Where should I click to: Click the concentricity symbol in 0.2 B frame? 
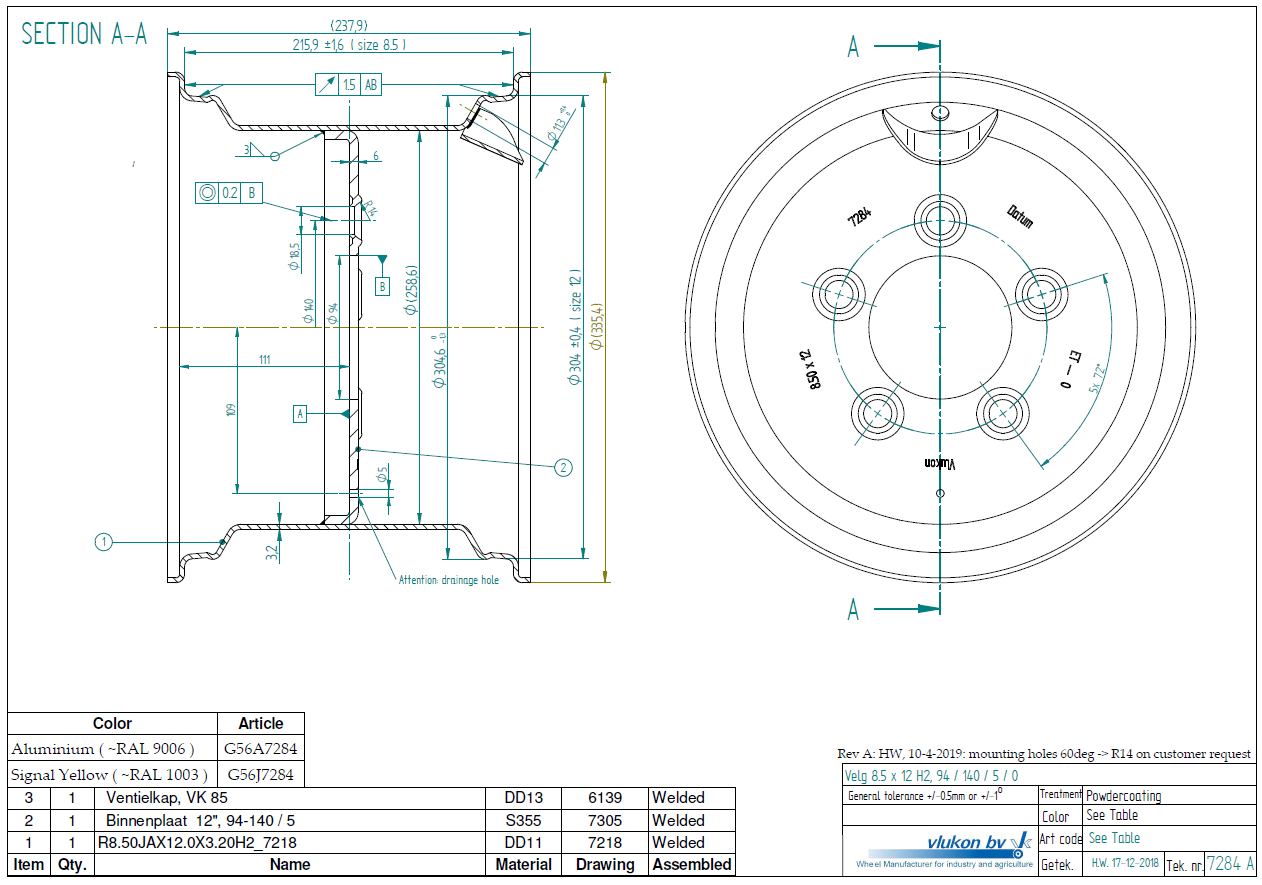[x=207, y=193]
